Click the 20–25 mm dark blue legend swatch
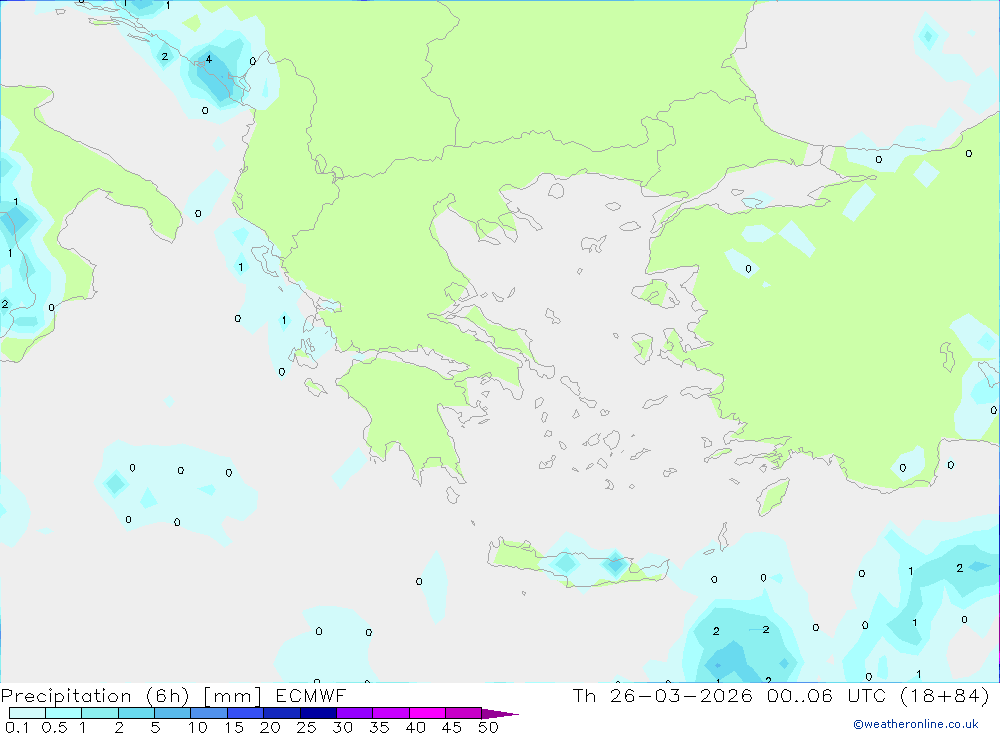1000x733 pixels. (x=281, y=713)
